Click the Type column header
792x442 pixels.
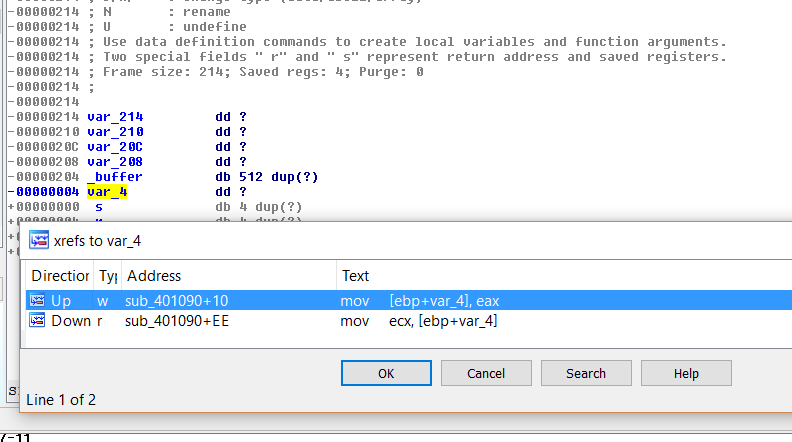pos(106,276)
